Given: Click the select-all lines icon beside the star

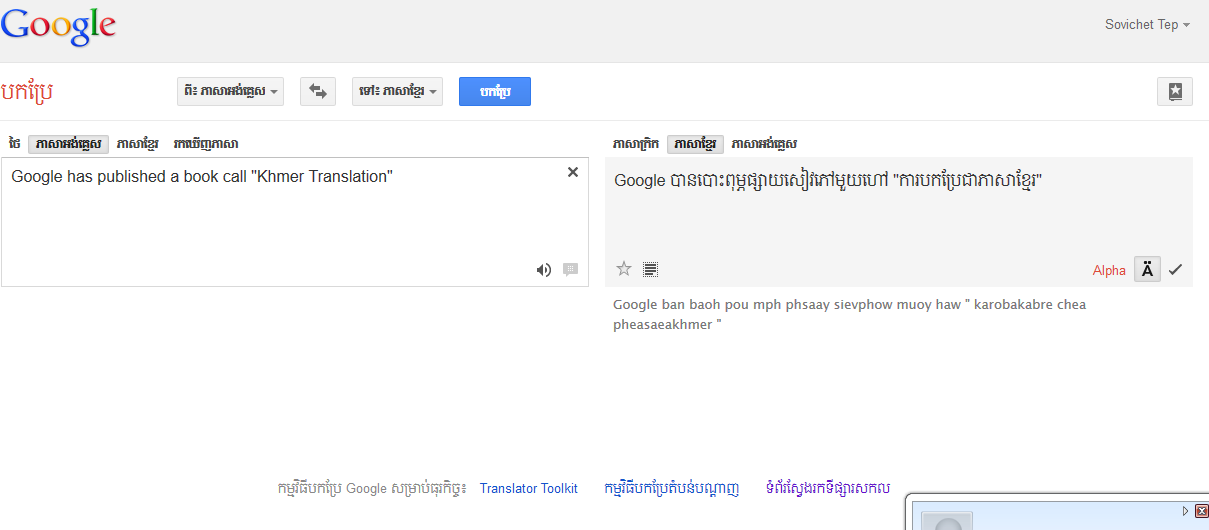Looking at the screenshot, I should tap(650, 269).
